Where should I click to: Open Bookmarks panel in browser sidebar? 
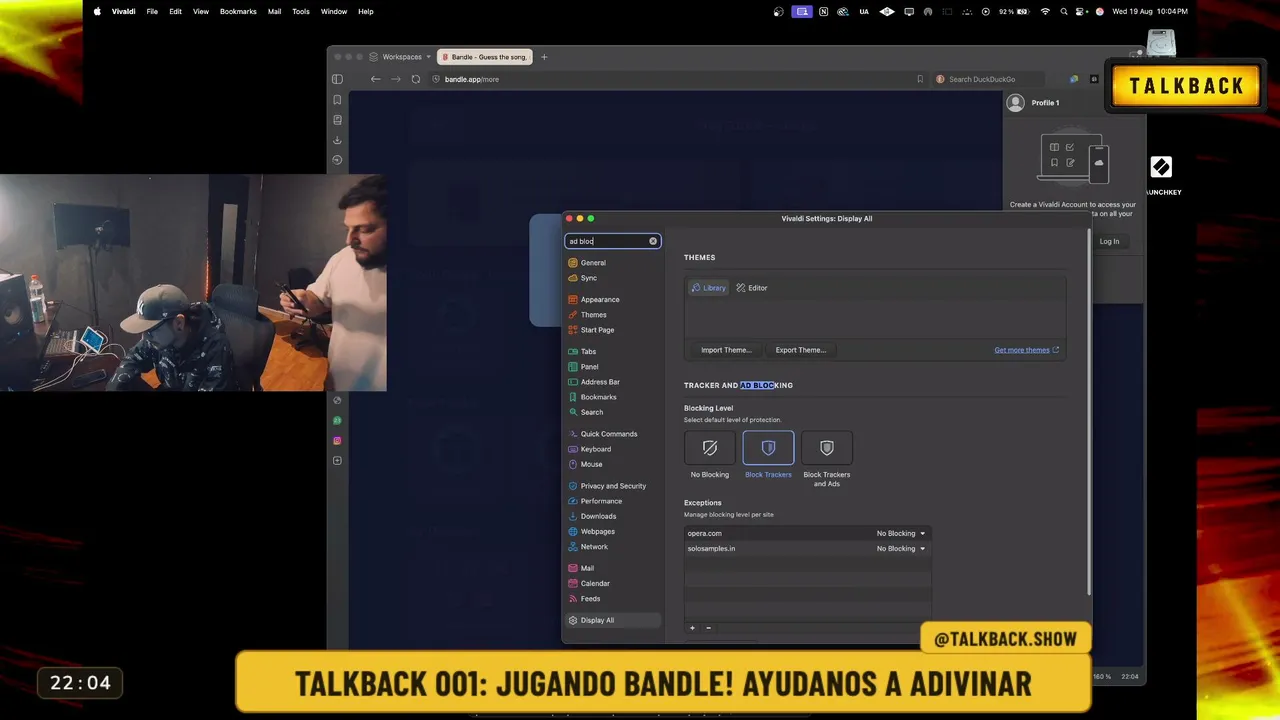point(337,100)
